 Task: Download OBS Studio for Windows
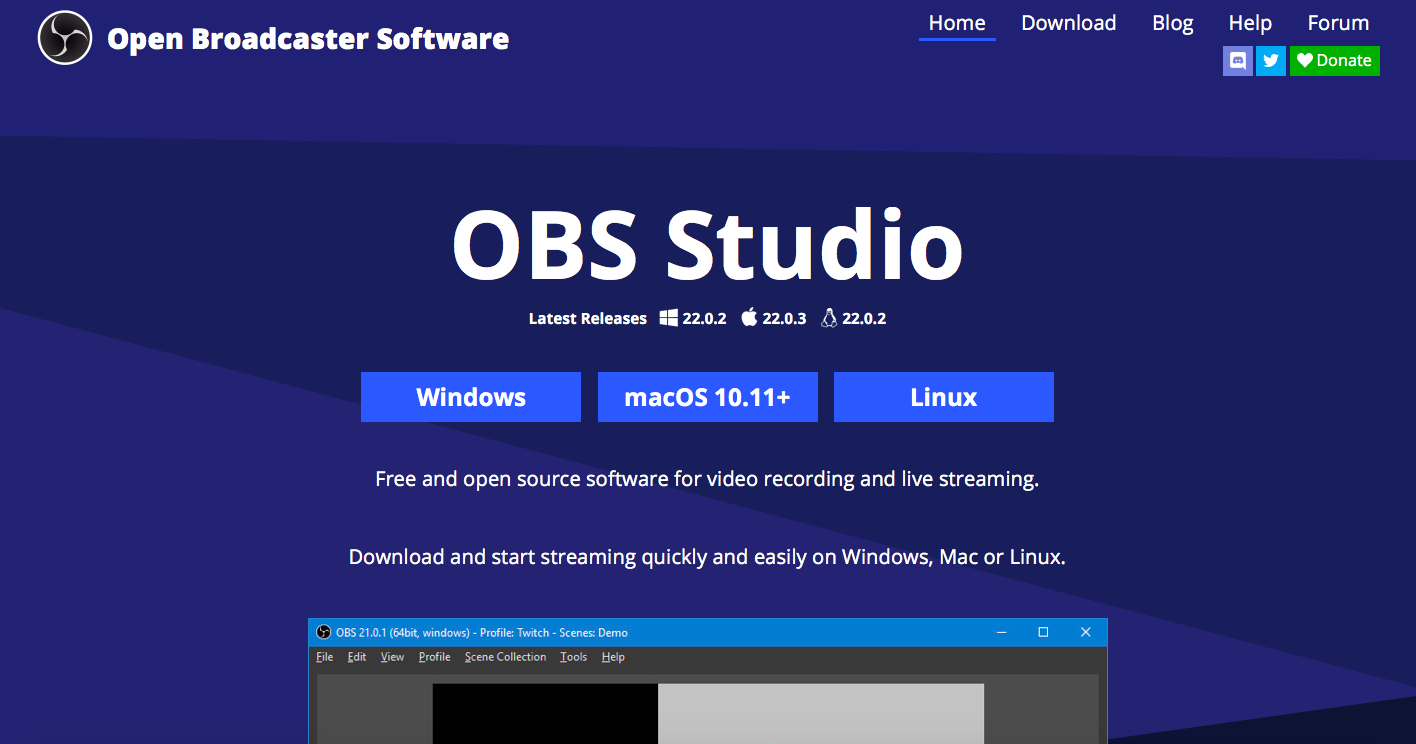[470, 397]
